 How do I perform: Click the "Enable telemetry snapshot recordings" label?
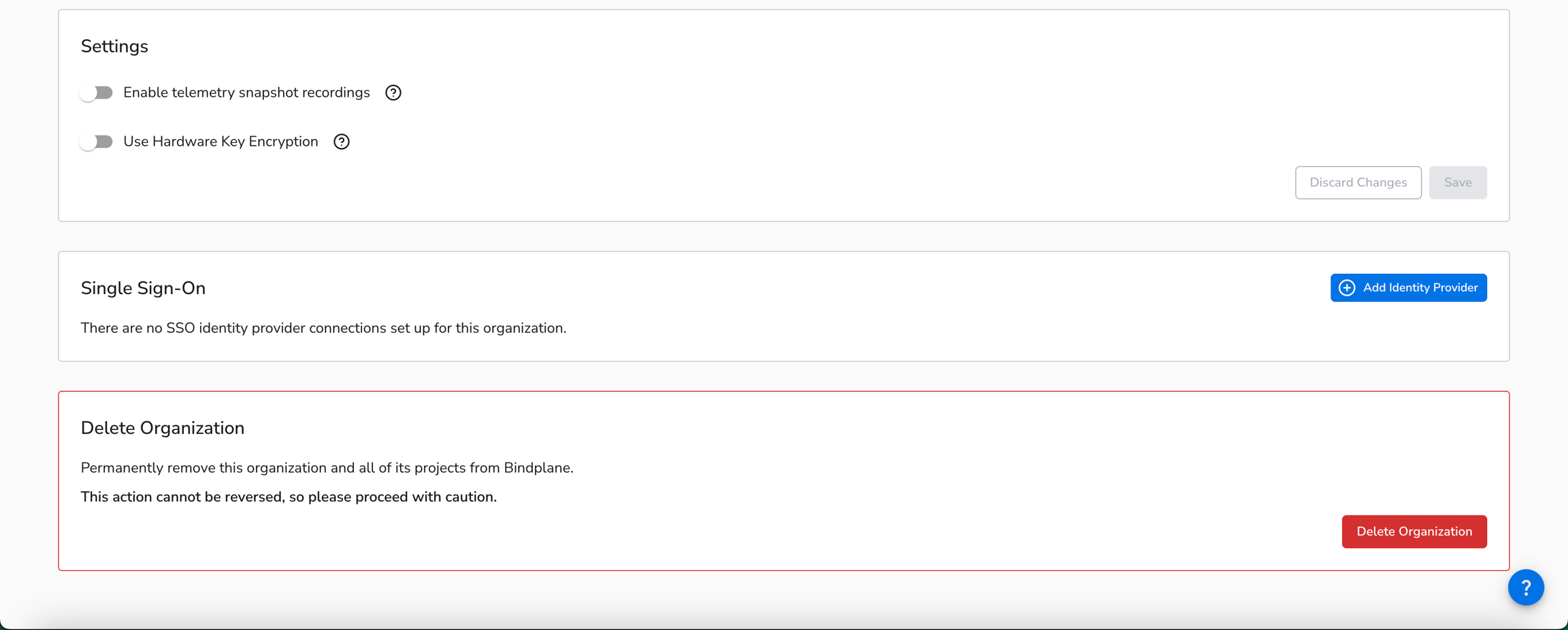[x=246, y=93]
